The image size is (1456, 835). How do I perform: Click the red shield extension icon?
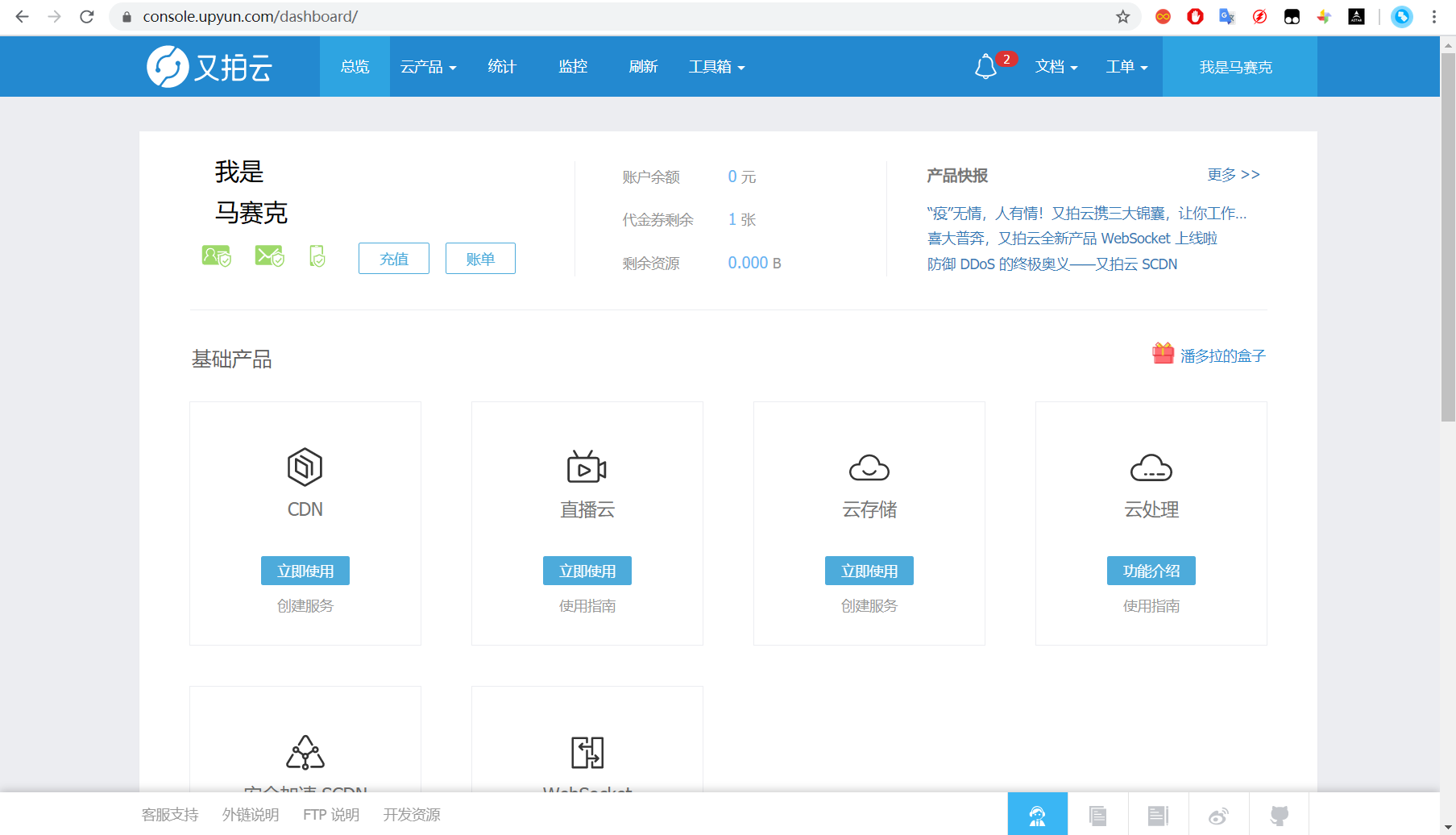[1195, 17]
